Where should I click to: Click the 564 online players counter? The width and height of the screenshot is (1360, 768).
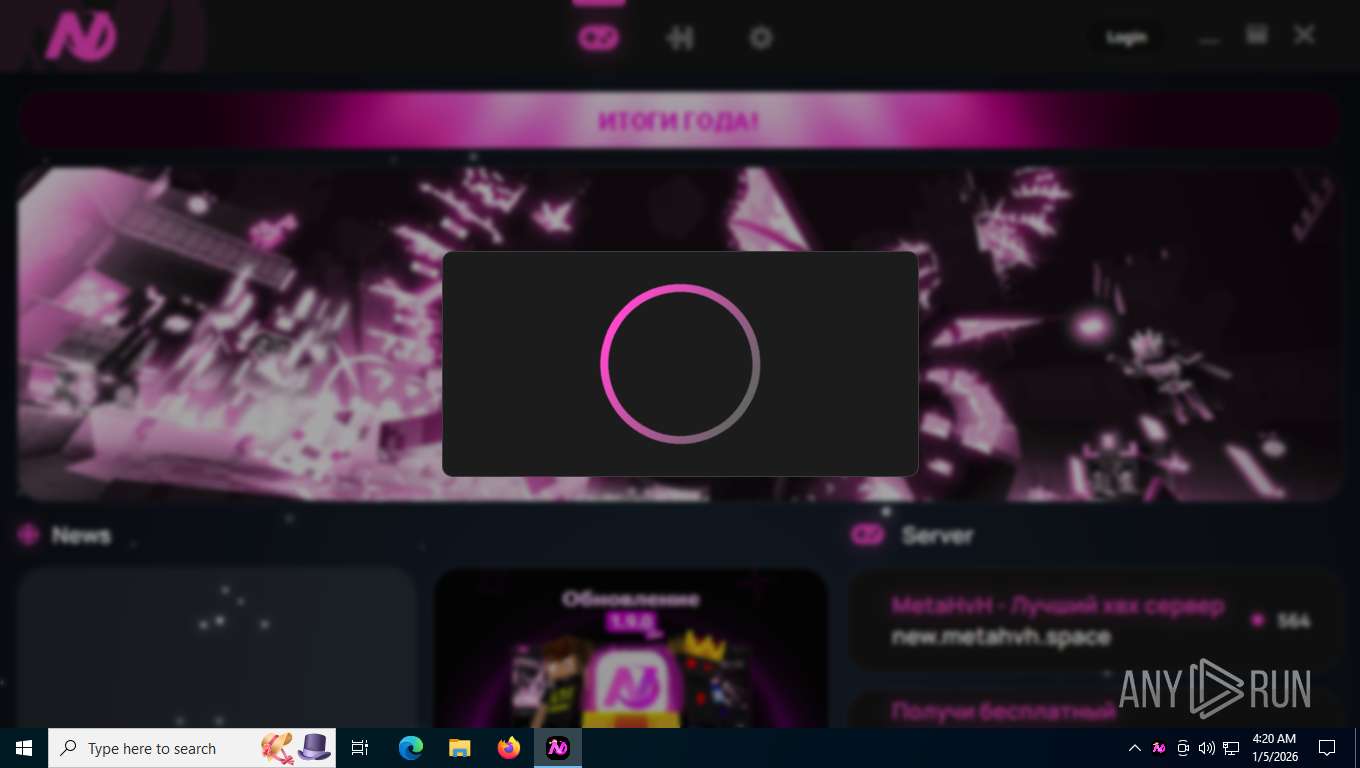tap(1281, 621)
